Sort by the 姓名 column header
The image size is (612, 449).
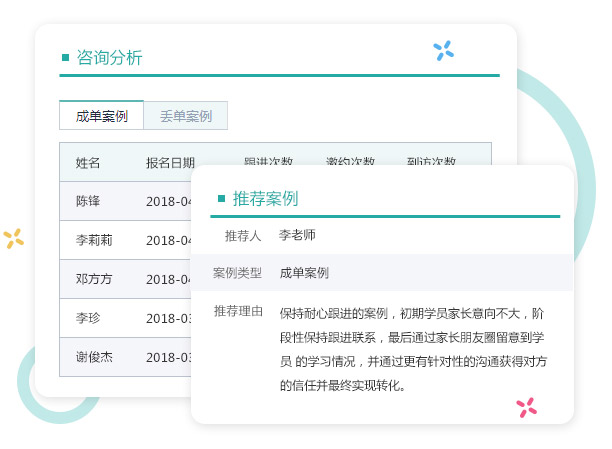click(88, 163)
